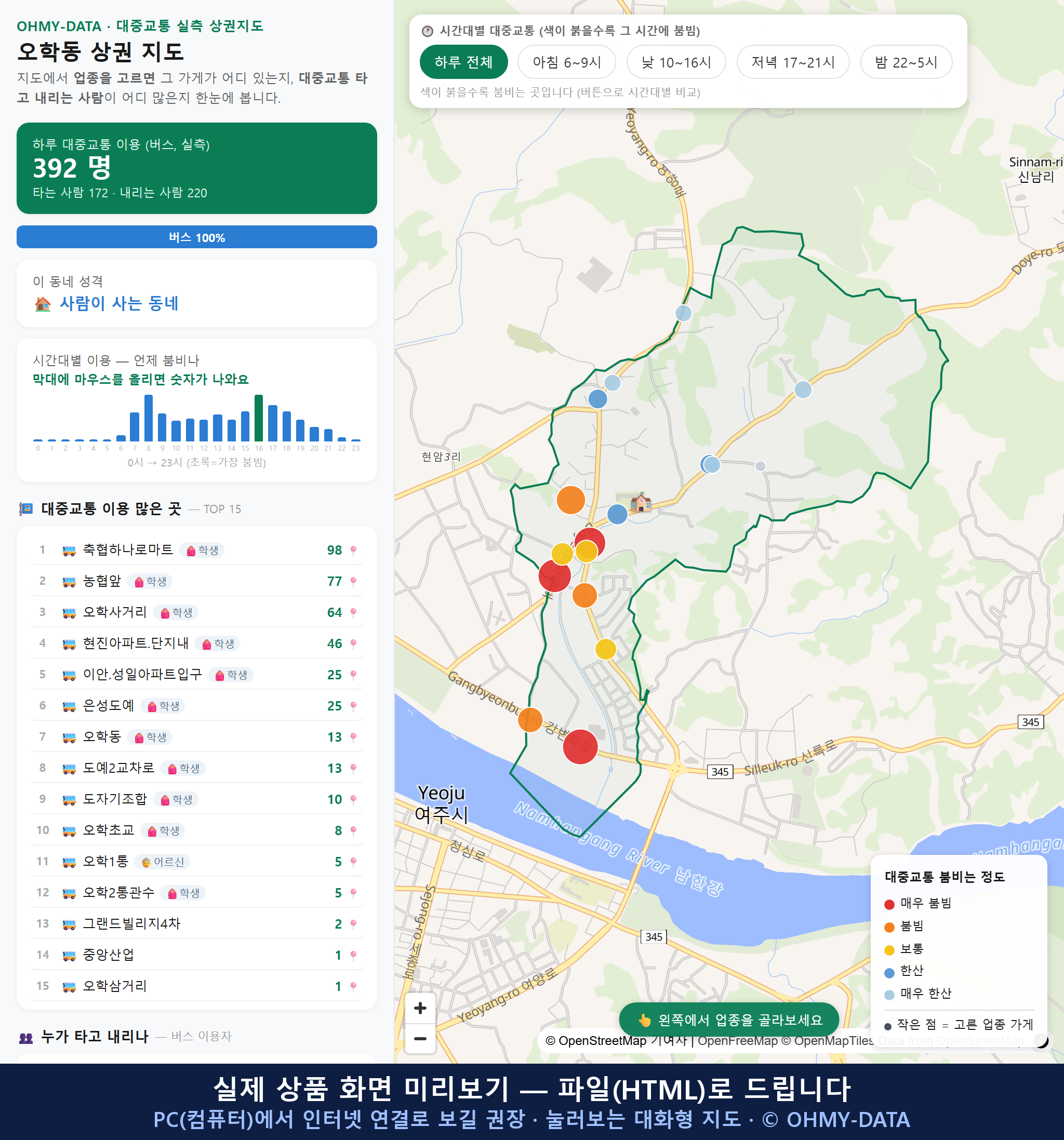Click the people icon by 누가 타고 내리나

(x=26, y=1037)
